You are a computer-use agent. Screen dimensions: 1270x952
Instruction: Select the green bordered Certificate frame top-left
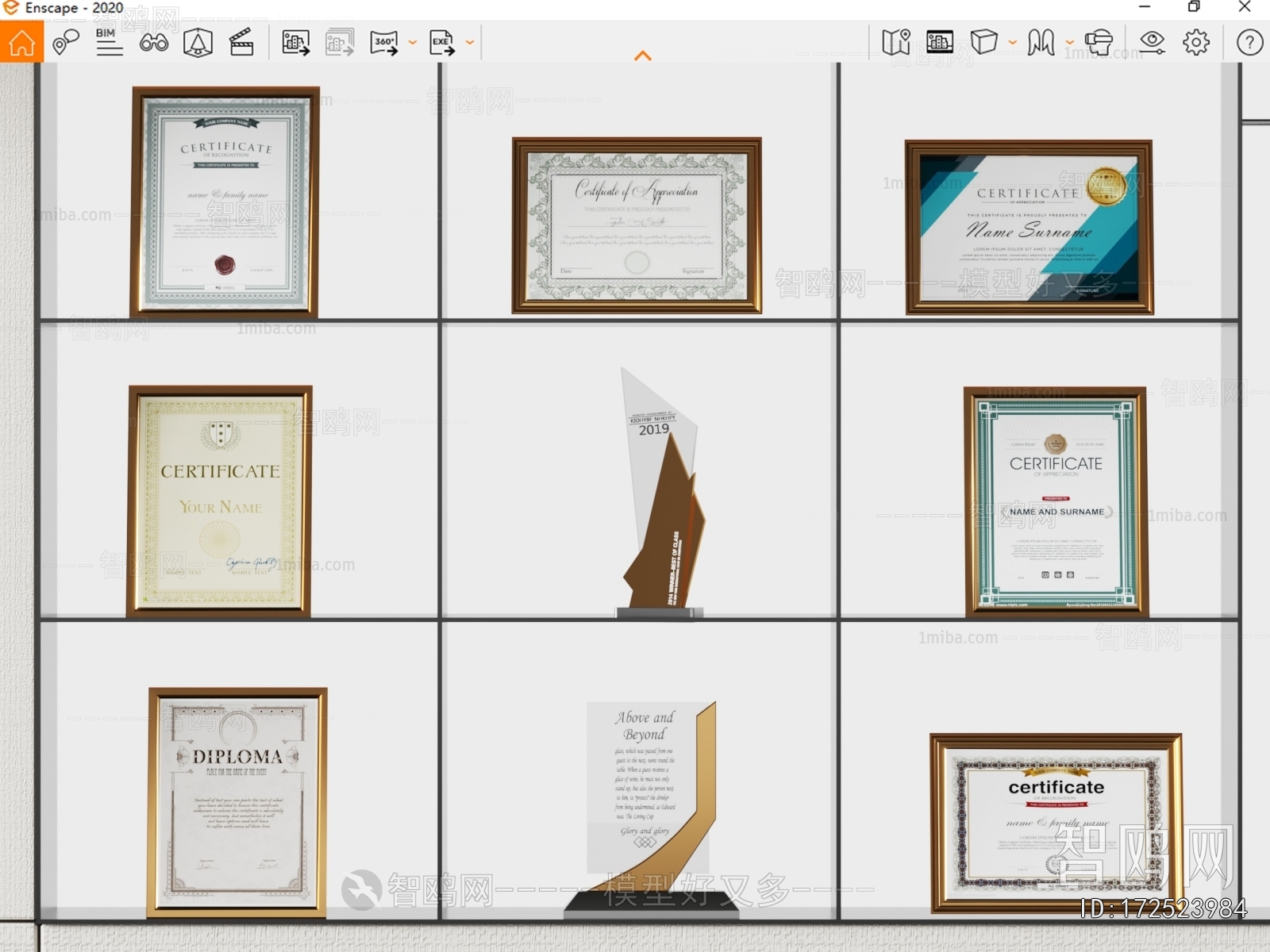pyautogui.click(x=225, y=202)
